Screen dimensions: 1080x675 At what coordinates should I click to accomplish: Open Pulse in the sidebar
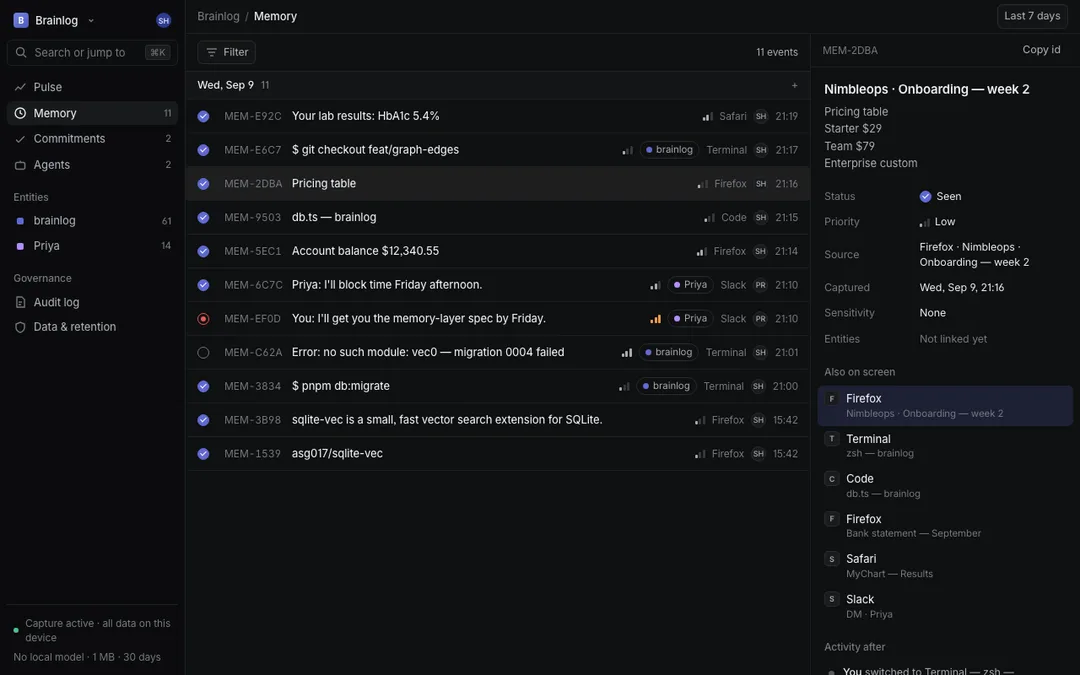coord(92,87)
